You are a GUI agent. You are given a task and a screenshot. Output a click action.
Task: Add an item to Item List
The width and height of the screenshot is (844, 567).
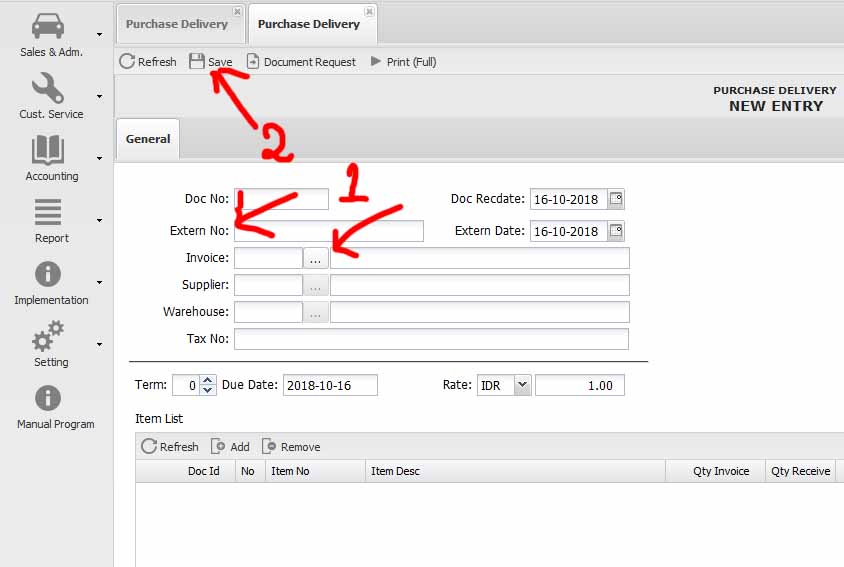pyautogui.click(x=231, y=447)
